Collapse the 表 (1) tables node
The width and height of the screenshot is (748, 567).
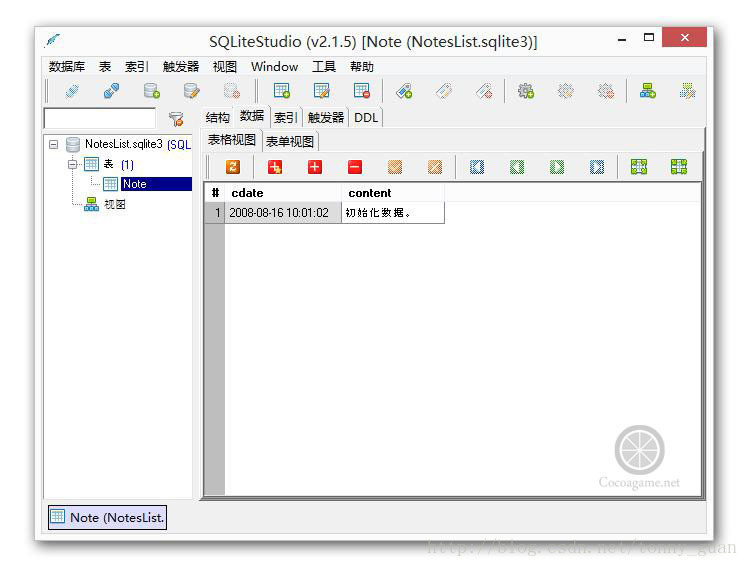click(x=73, y=165)
